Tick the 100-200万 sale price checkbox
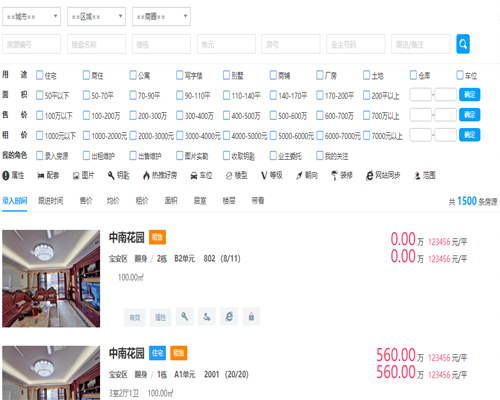The image size is (500, 400). click(86, 115)
